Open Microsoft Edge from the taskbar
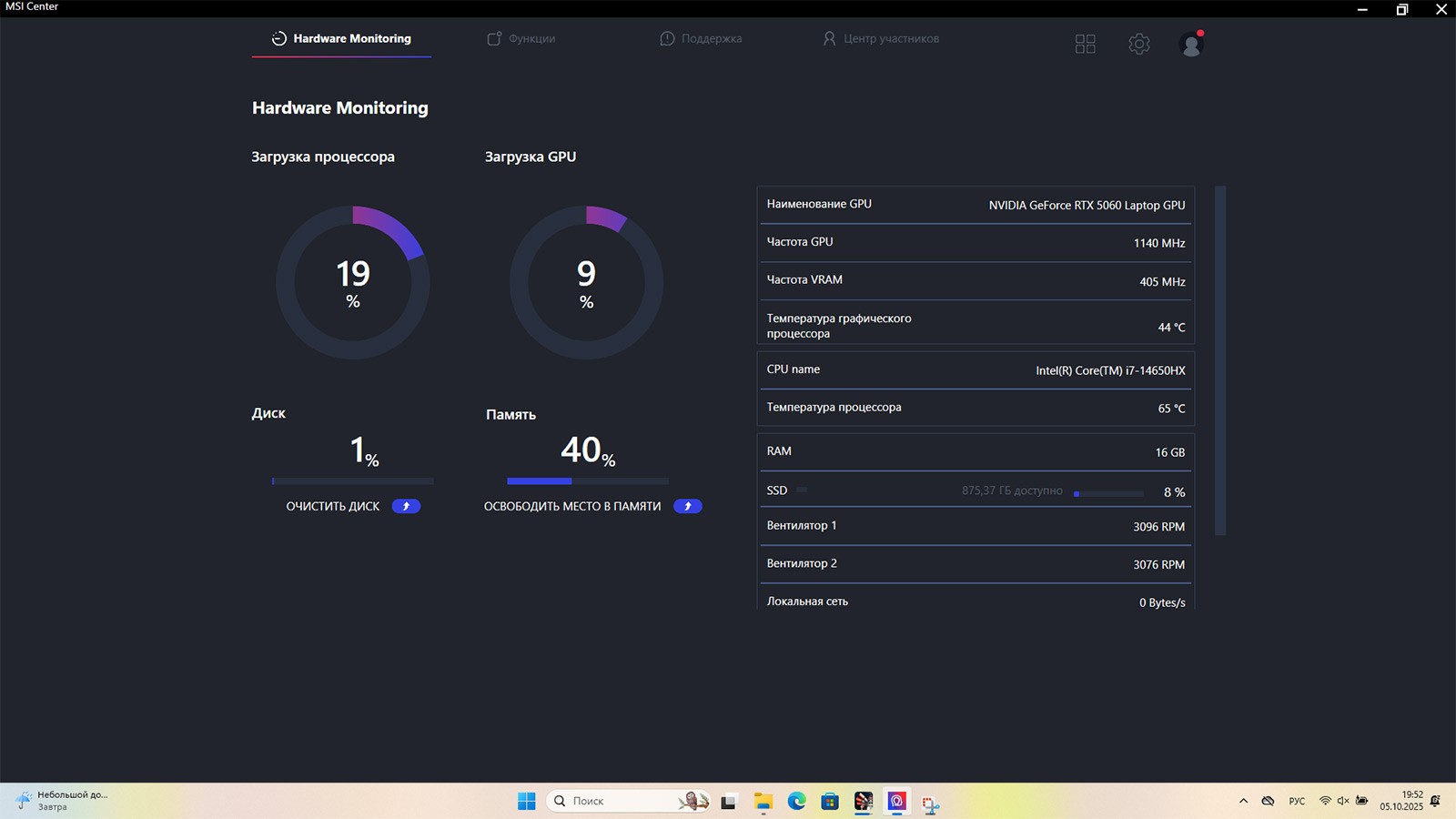Image resolution: width=1456 pixels, height=819 pixels. (x=796, y=801)
